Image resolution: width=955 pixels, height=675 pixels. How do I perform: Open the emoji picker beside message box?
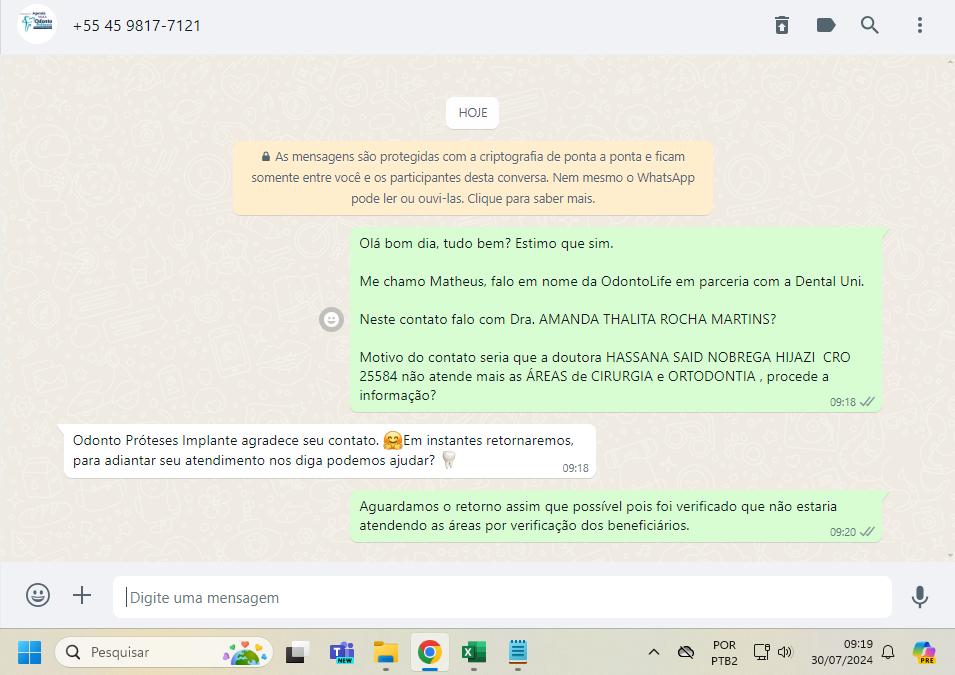(x=38, y=596)
